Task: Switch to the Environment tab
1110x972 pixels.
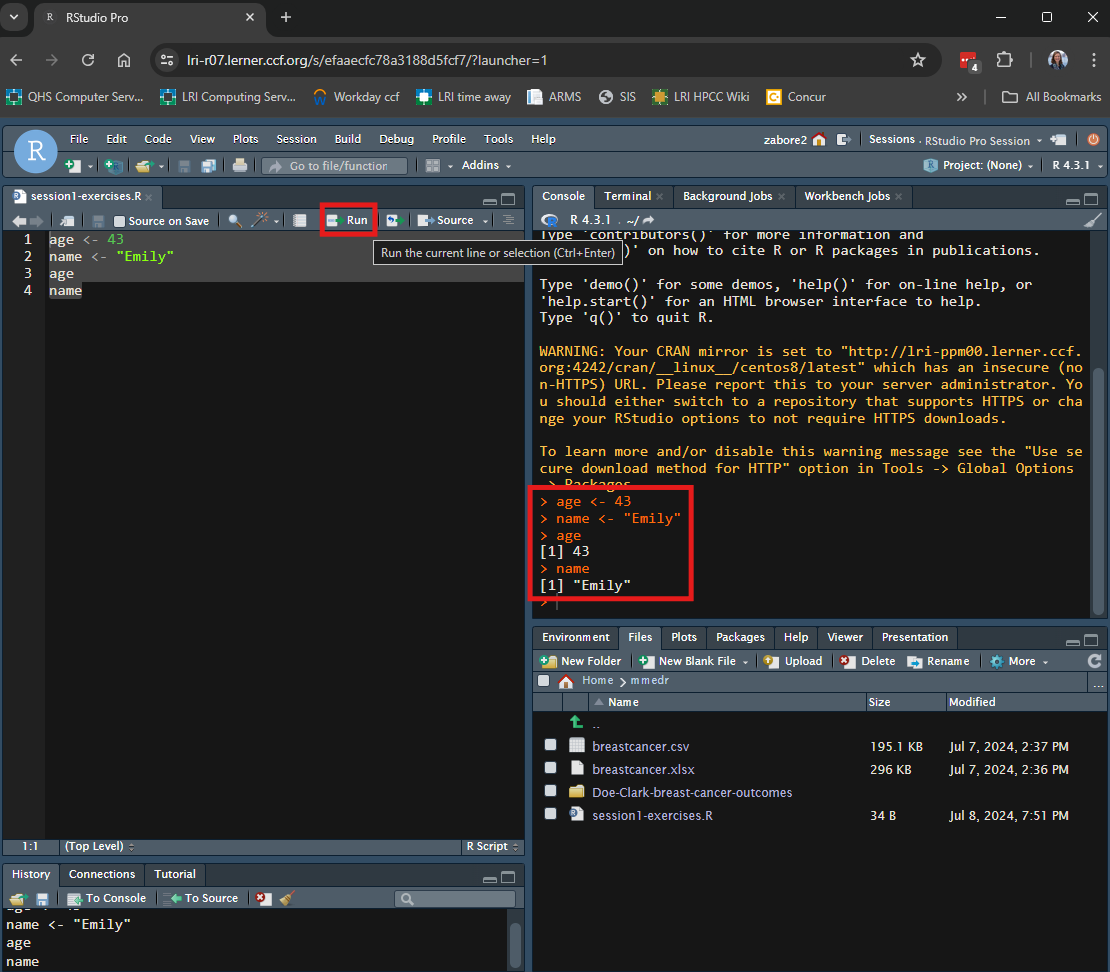Action: (576, 637)
